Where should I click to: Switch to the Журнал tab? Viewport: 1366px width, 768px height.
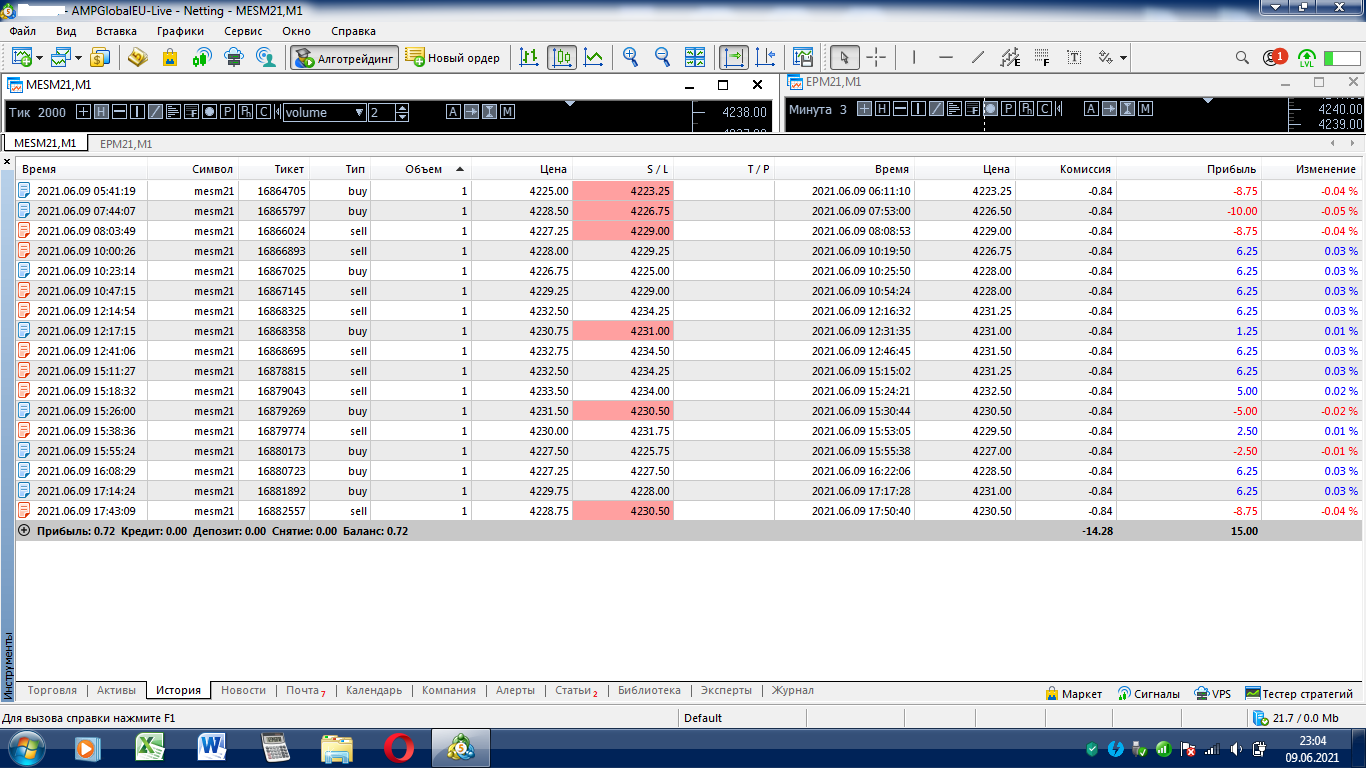pos(792,690)
